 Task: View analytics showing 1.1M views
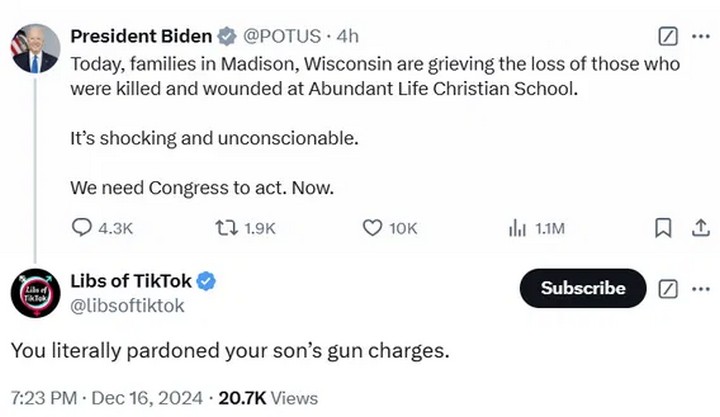(x=536, y=228)
